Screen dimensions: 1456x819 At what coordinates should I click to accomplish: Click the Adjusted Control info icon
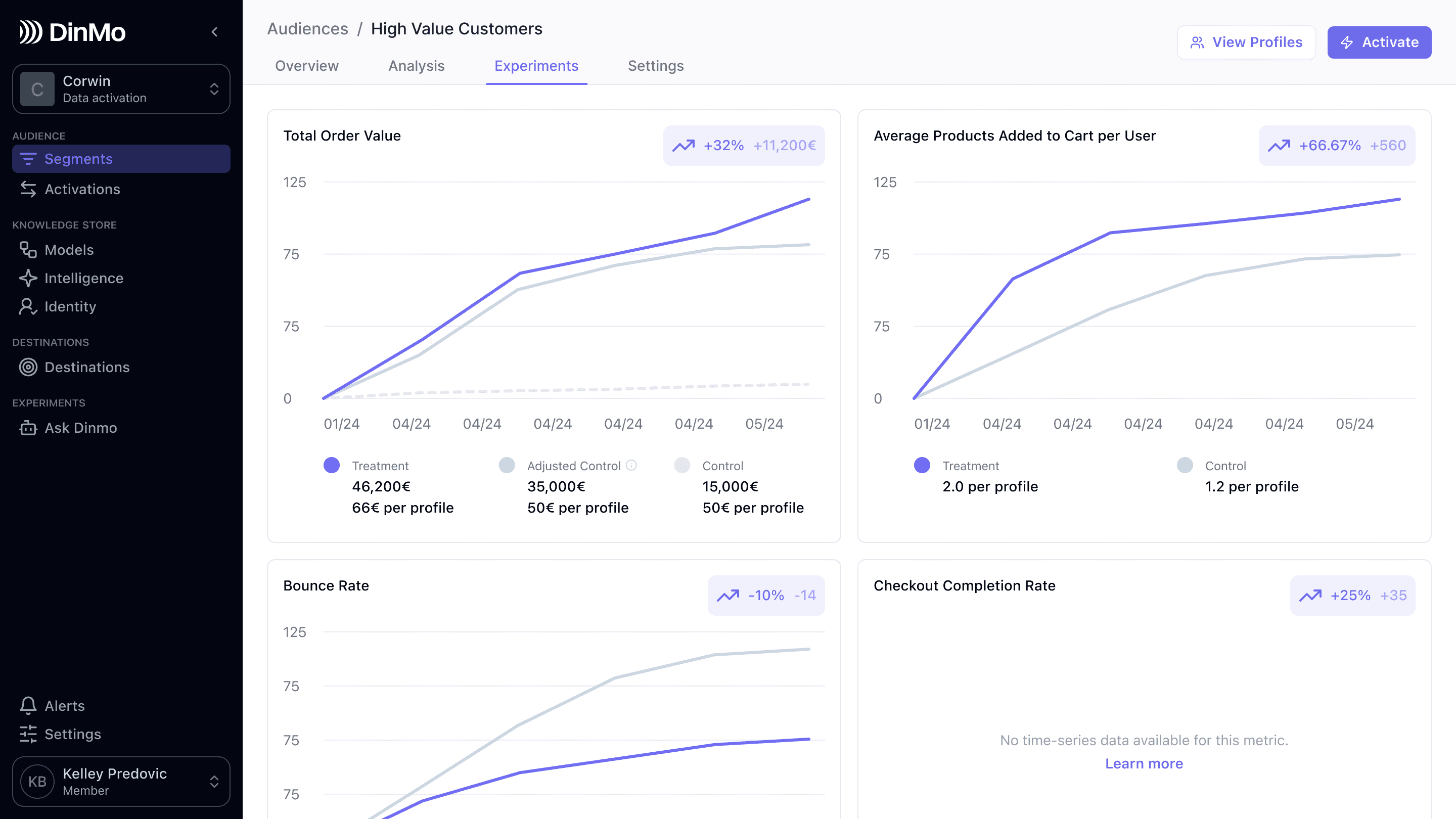point(631,465)
